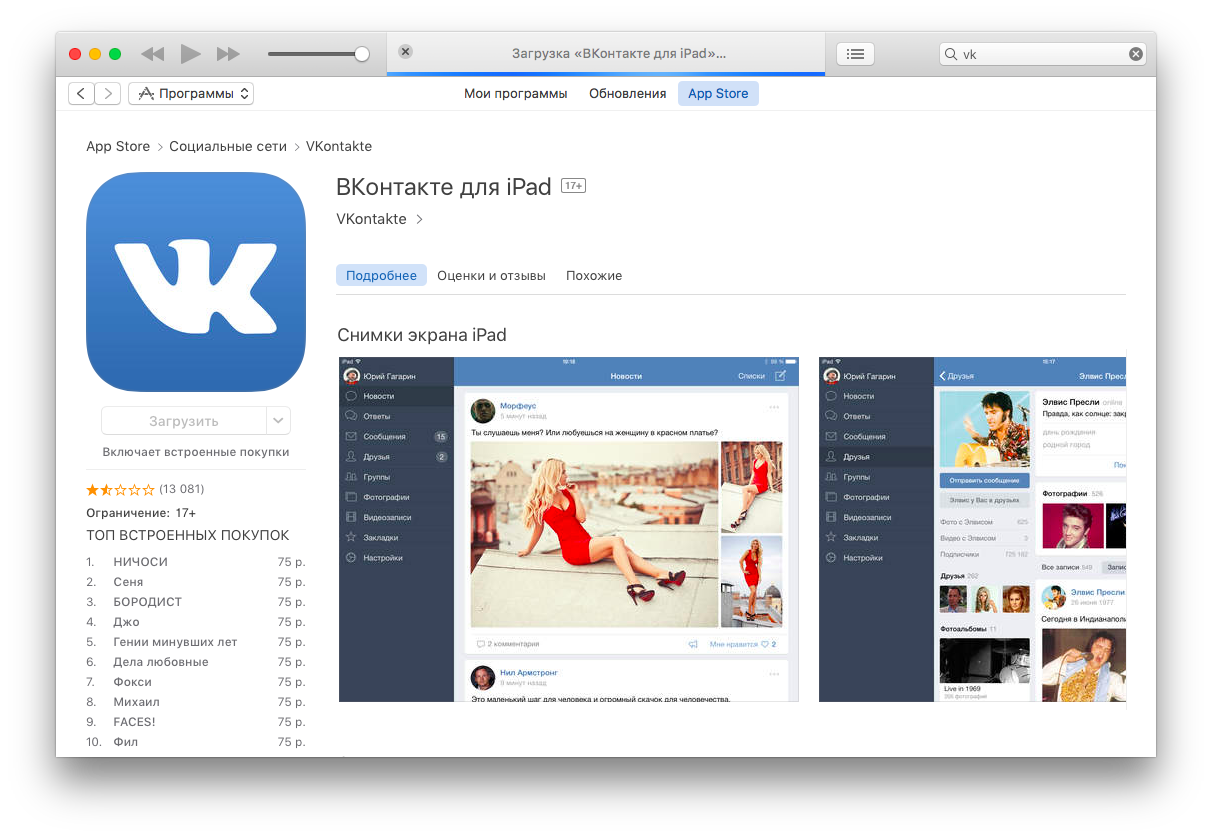
Task: Open the Похожие tab
Action: point(594,275)
